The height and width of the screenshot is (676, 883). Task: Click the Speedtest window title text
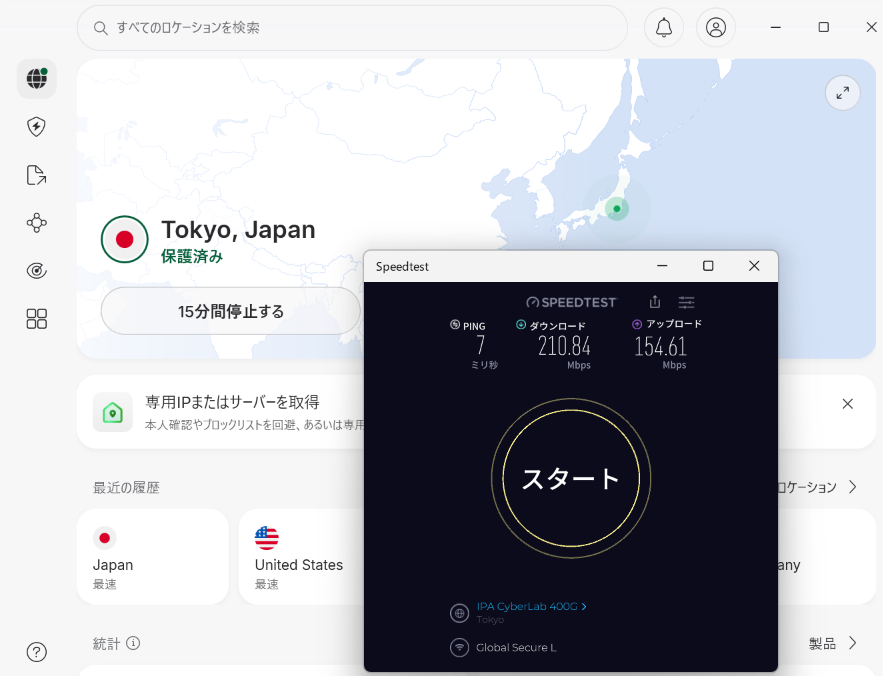402,266
